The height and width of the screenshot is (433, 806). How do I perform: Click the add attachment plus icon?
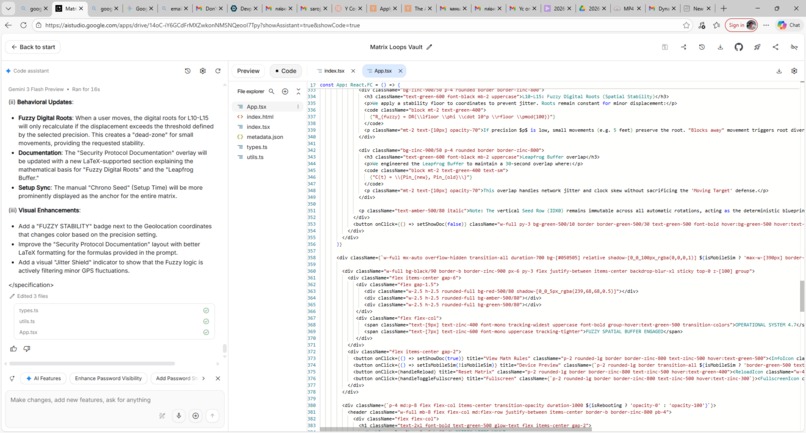(196, 416)
